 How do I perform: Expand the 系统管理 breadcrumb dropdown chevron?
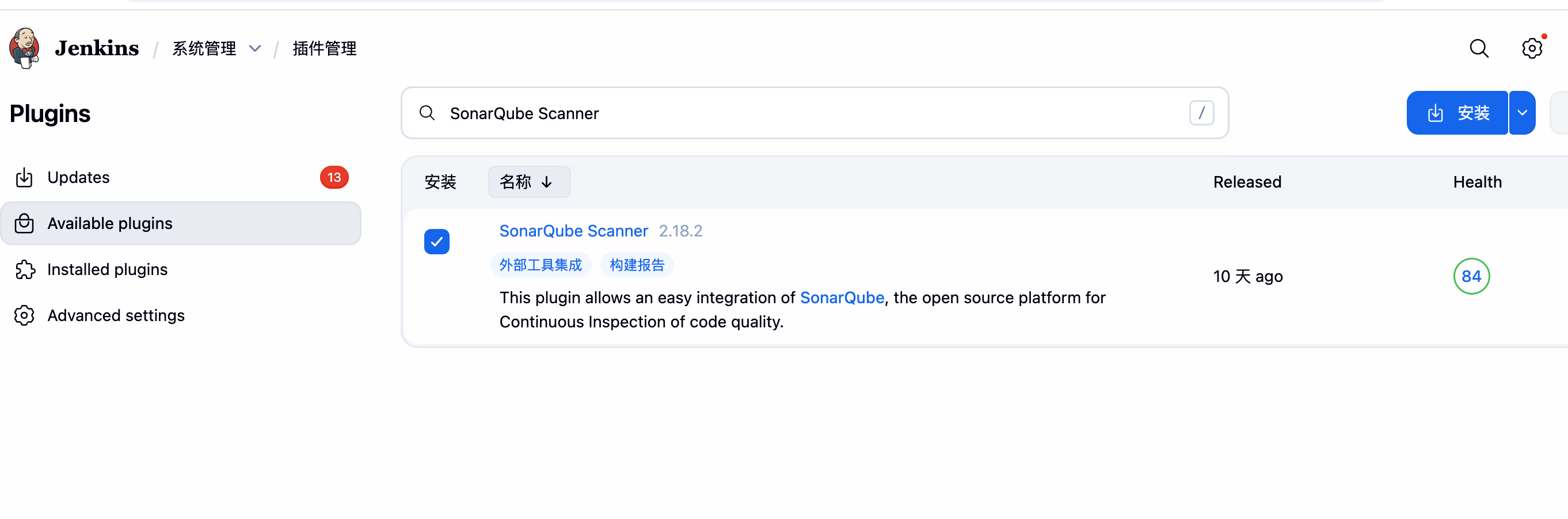[255, 49]
